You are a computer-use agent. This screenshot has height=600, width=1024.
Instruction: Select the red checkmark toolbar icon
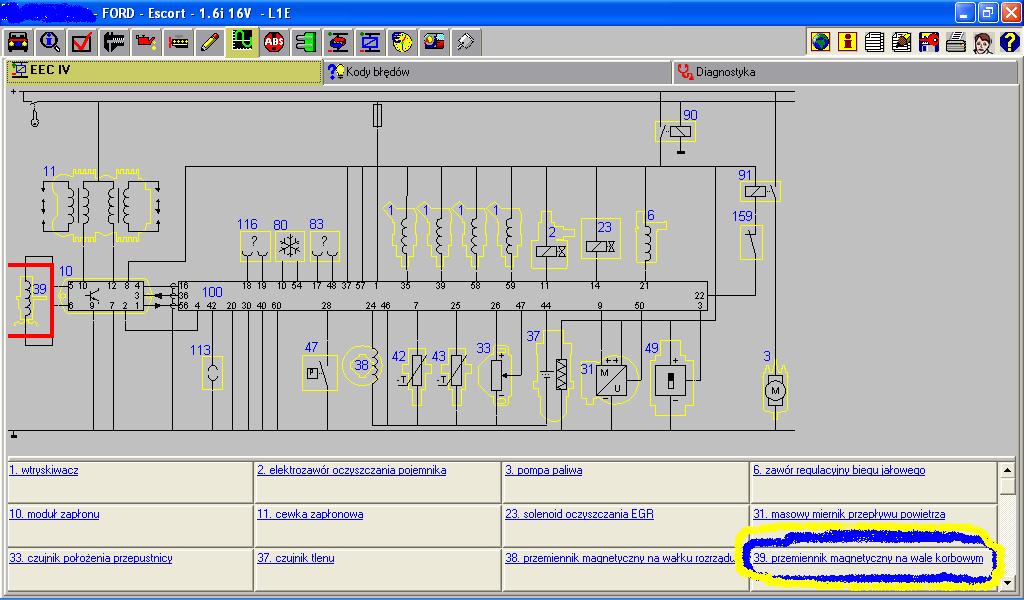[81, 42]
